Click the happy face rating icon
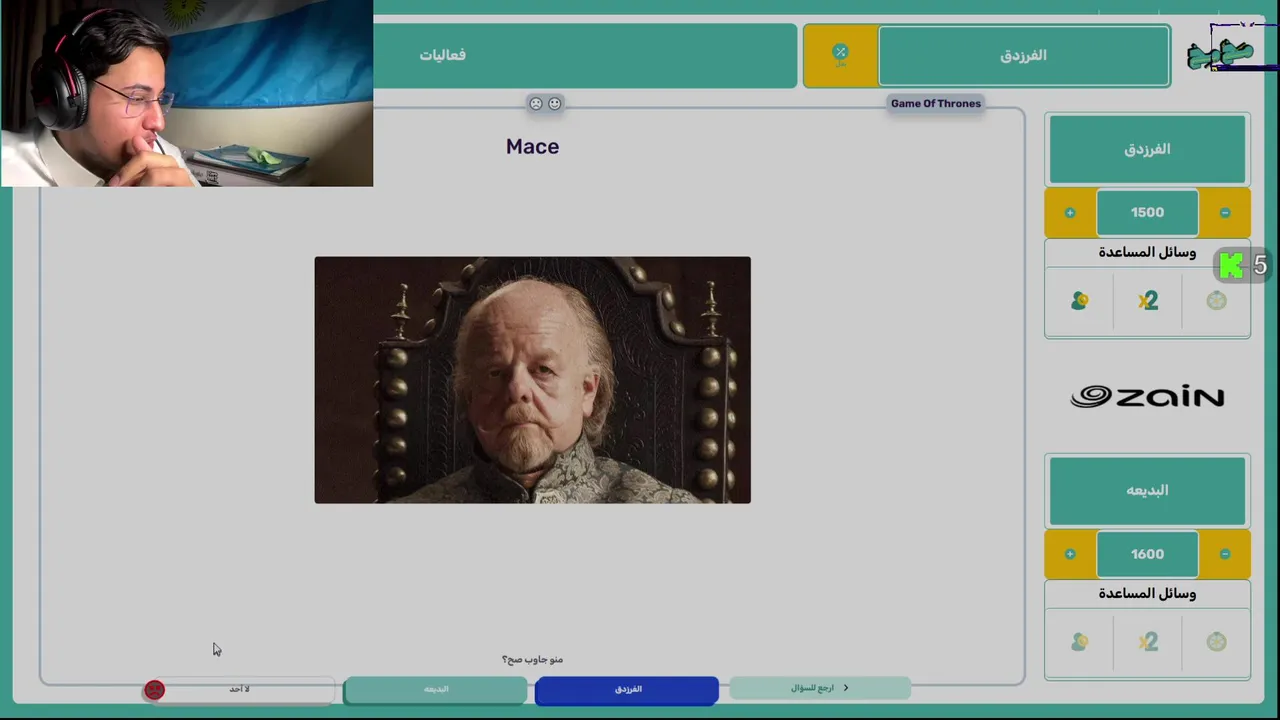Screen dimensions: 1280x720 point(555,103)
